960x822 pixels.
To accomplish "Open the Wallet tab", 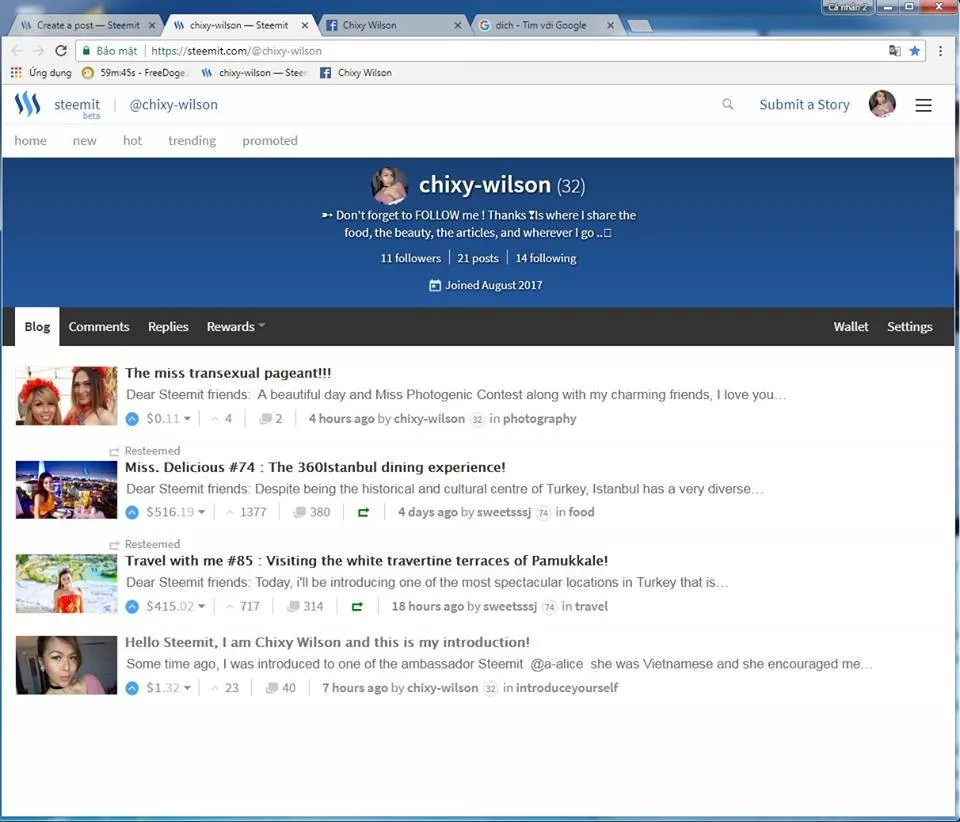I will [x=850, y=327].
